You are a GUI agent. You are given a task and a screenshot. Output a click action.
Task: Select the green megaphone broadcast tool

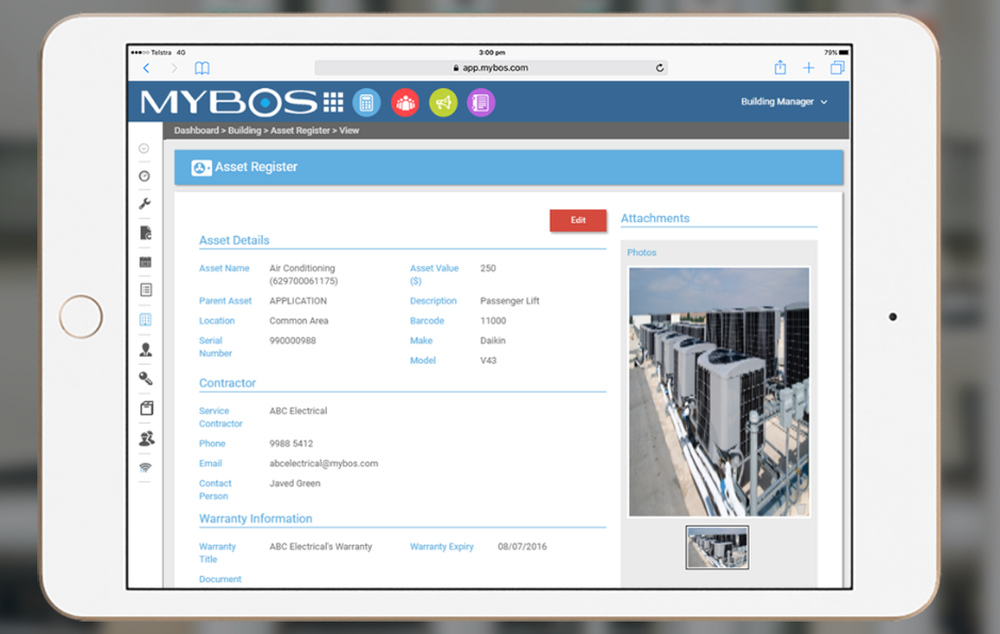(443, 102)
